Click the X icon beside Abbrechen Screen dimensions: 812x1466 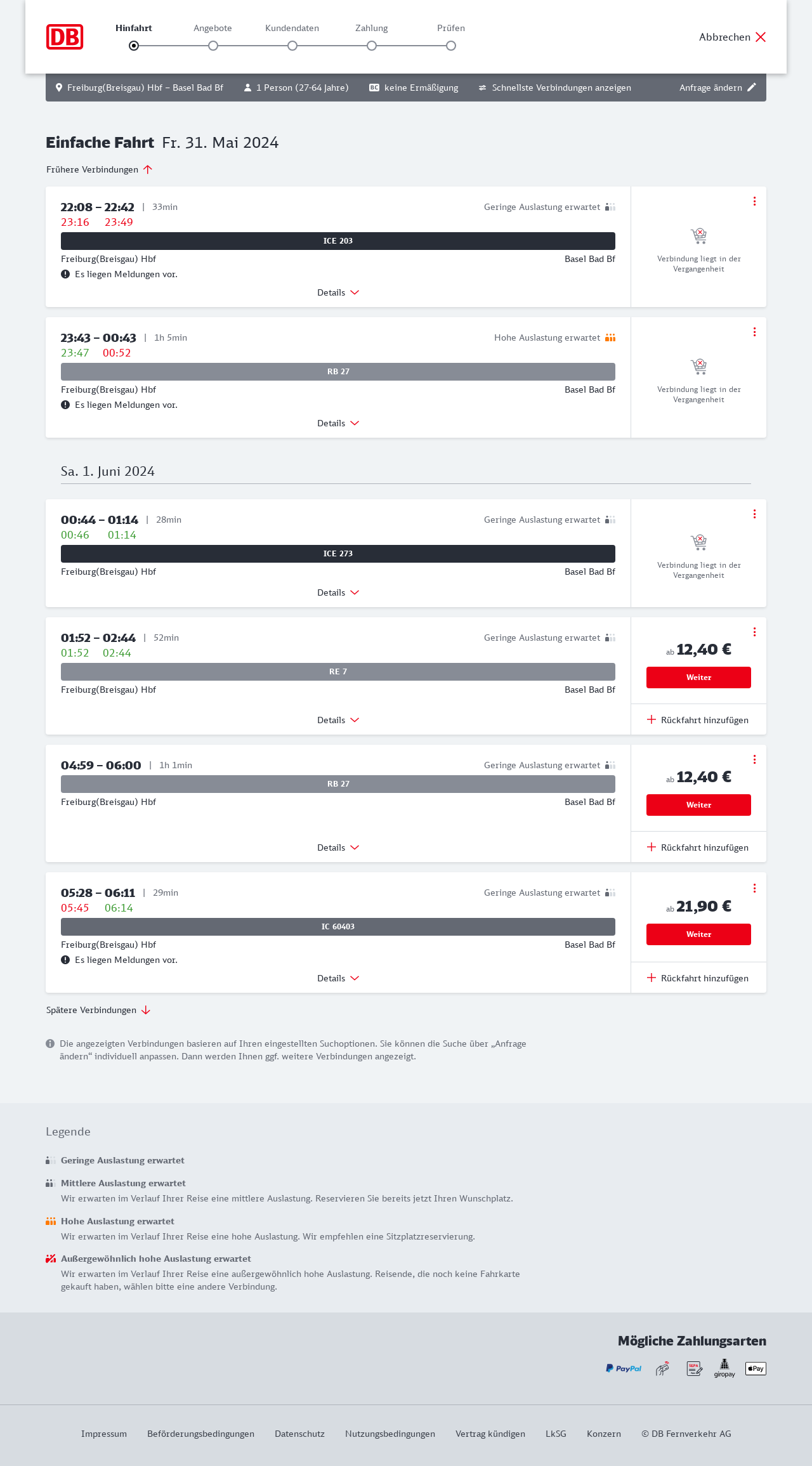click(761, 37)
